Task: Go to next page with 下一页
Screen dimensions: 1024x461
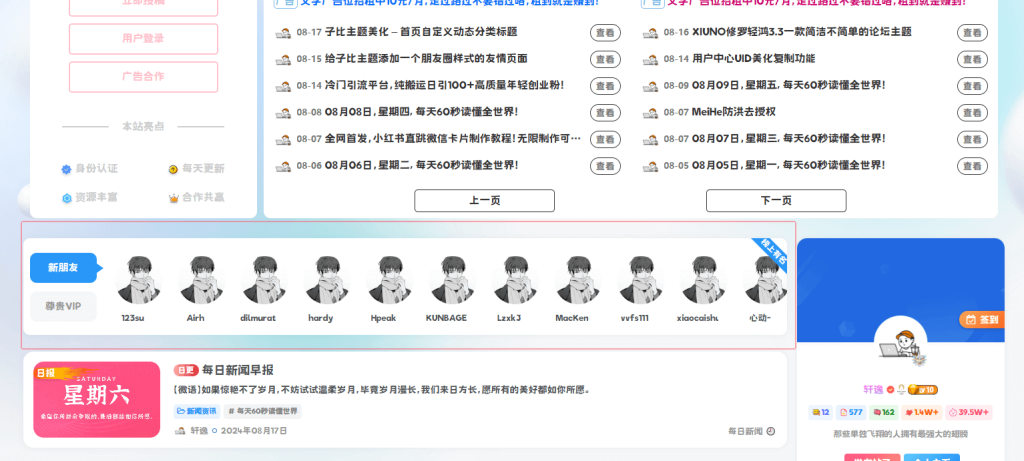Action: 776,200
